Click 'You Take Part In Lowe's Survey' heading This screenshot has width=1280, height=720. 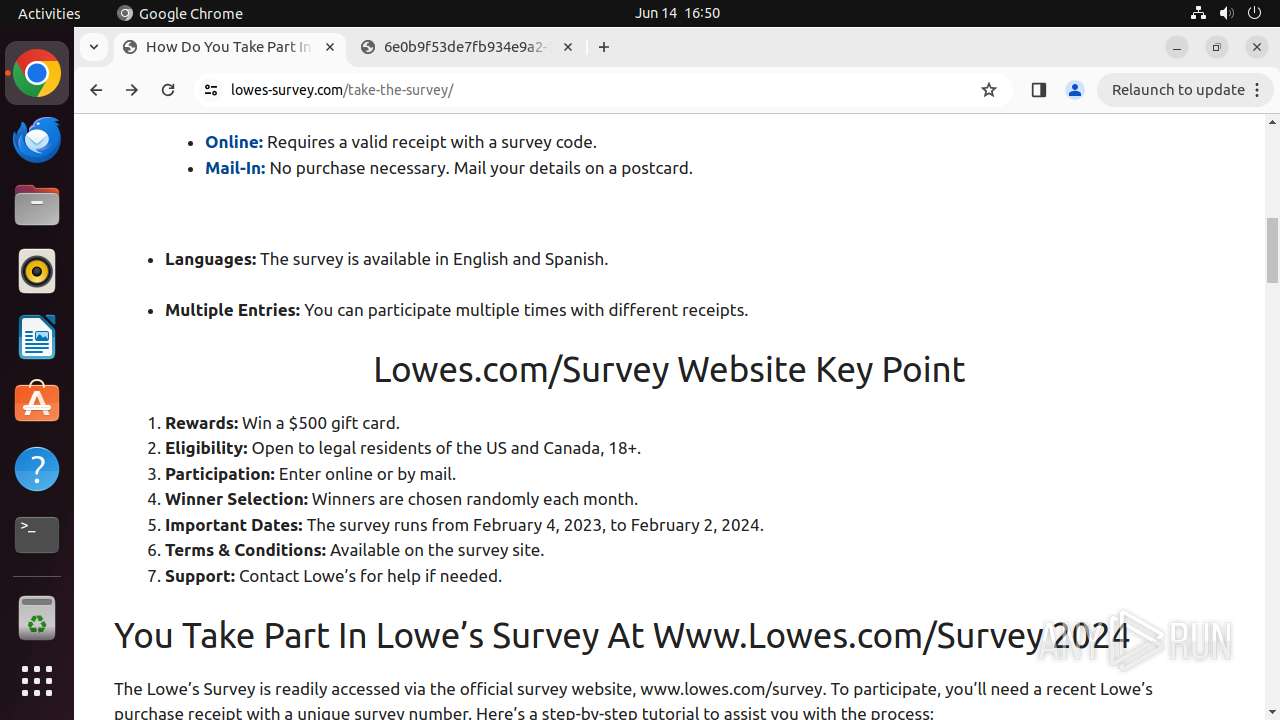(622, 636)
